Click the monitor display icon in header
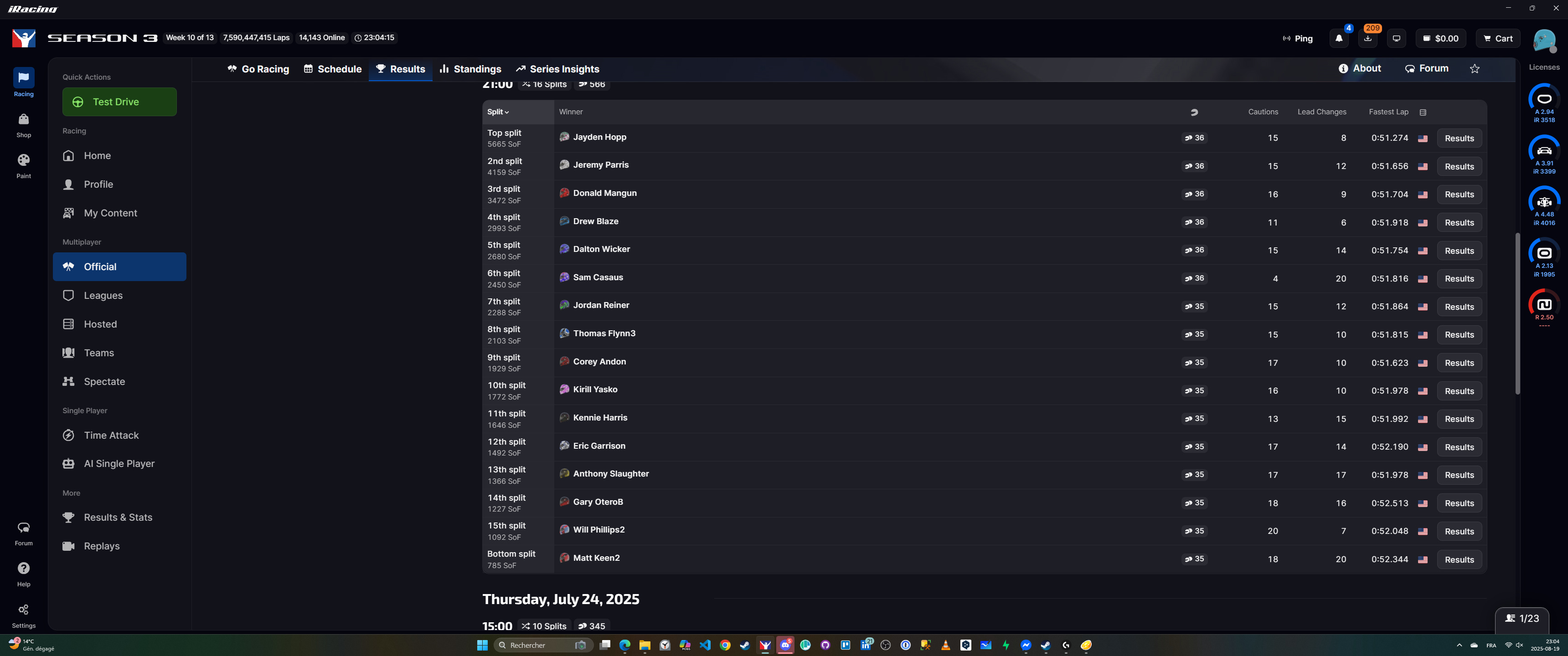The image size is (1568, 656). click(1396, 38)
